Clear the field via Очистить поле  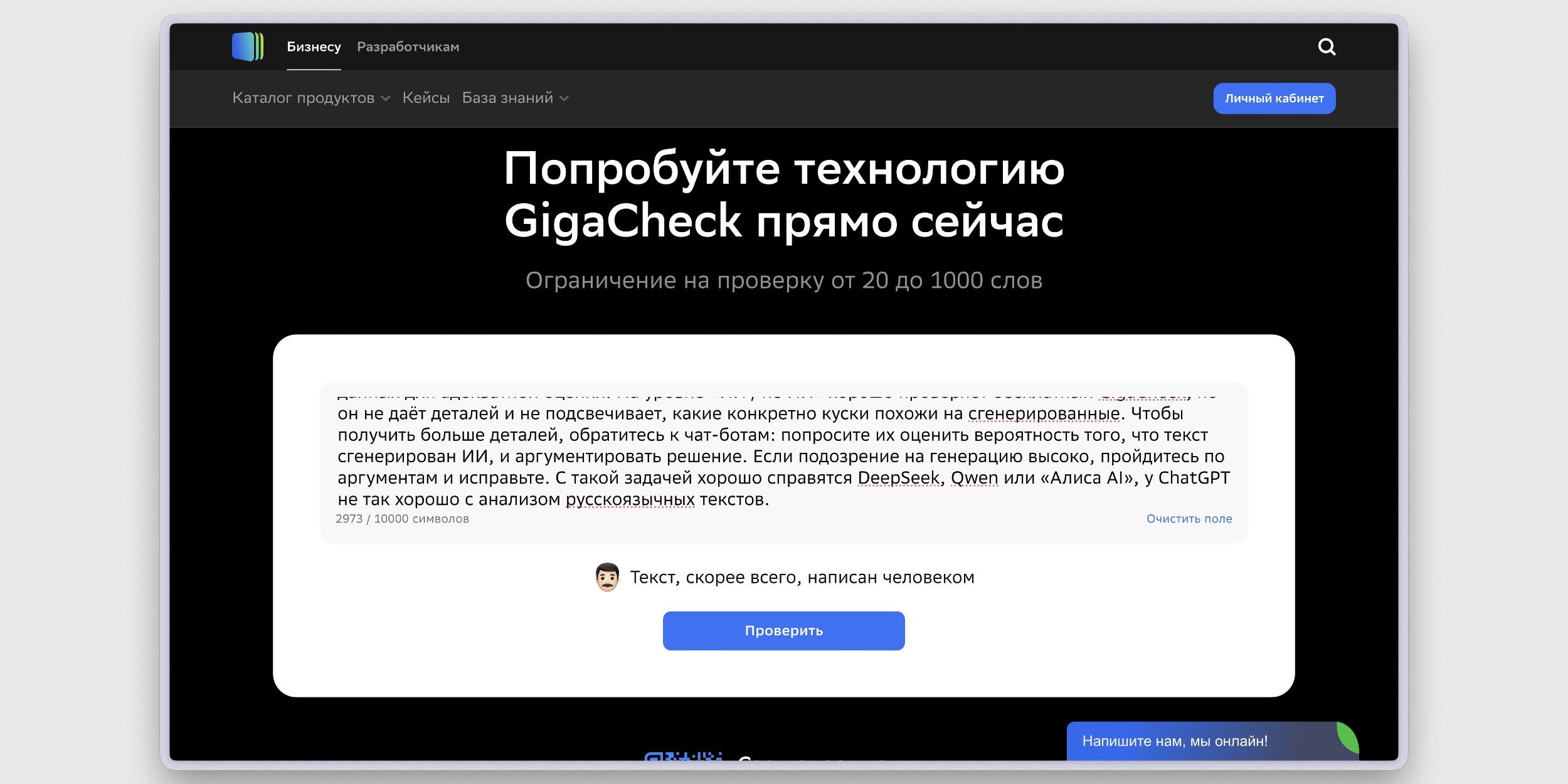point(1189,519)
